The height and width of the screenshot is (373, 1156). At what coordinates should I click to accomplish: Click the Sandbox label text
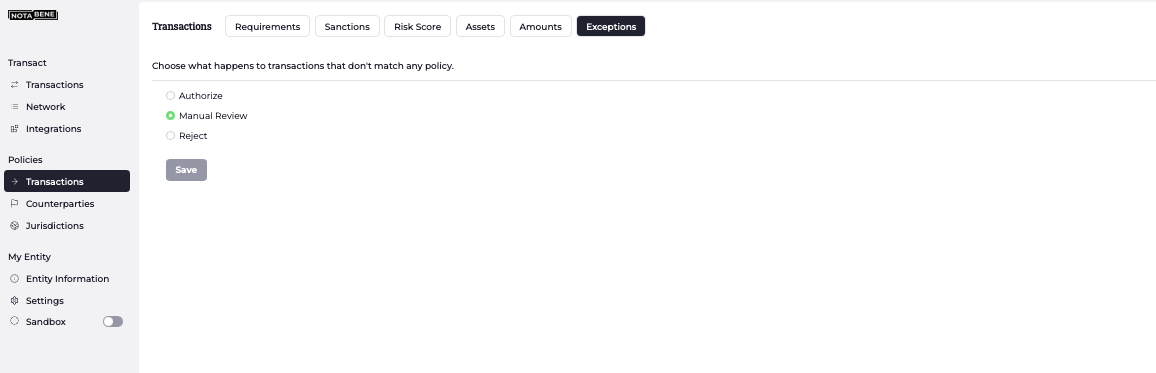46,321
